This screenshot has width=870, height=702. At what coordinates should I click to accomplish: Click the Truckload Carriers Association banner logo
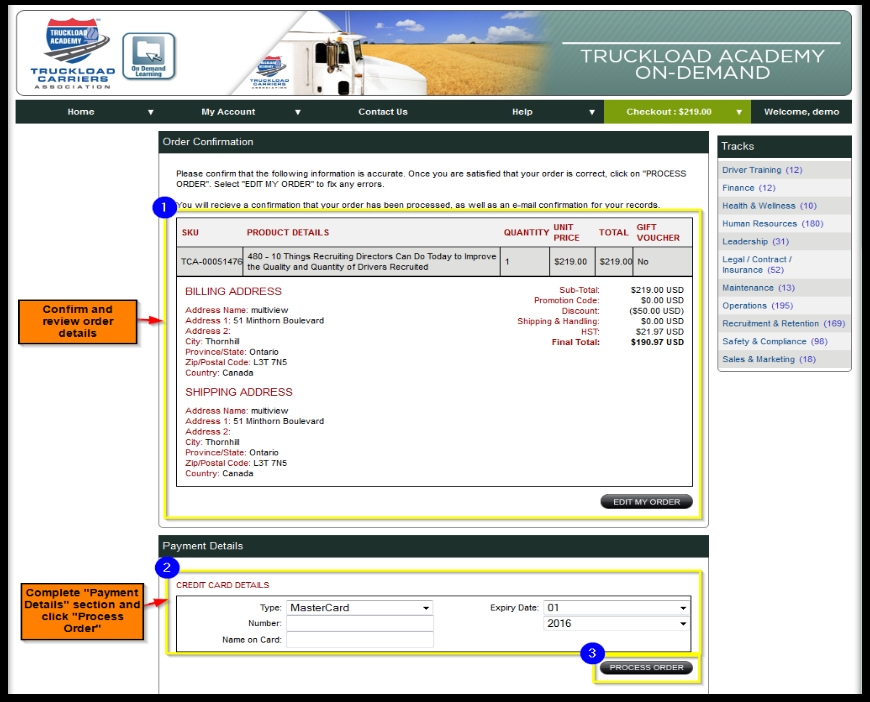(269, 72)
